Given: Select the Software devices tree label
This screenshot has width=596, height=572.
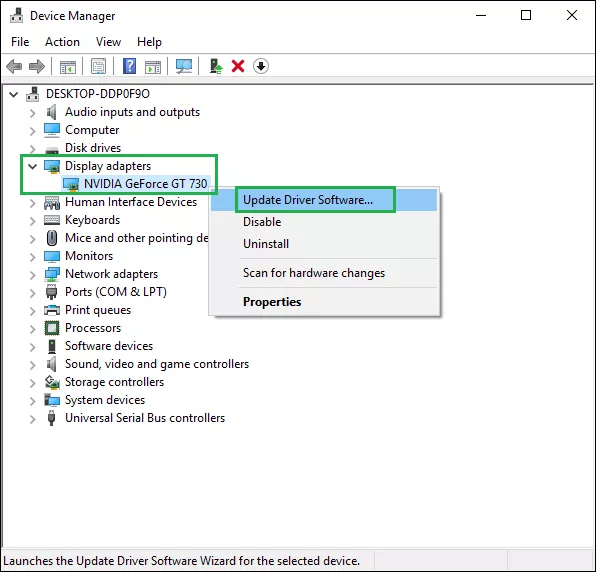Looking at the screenshot, I should click(x=109, y=346).
